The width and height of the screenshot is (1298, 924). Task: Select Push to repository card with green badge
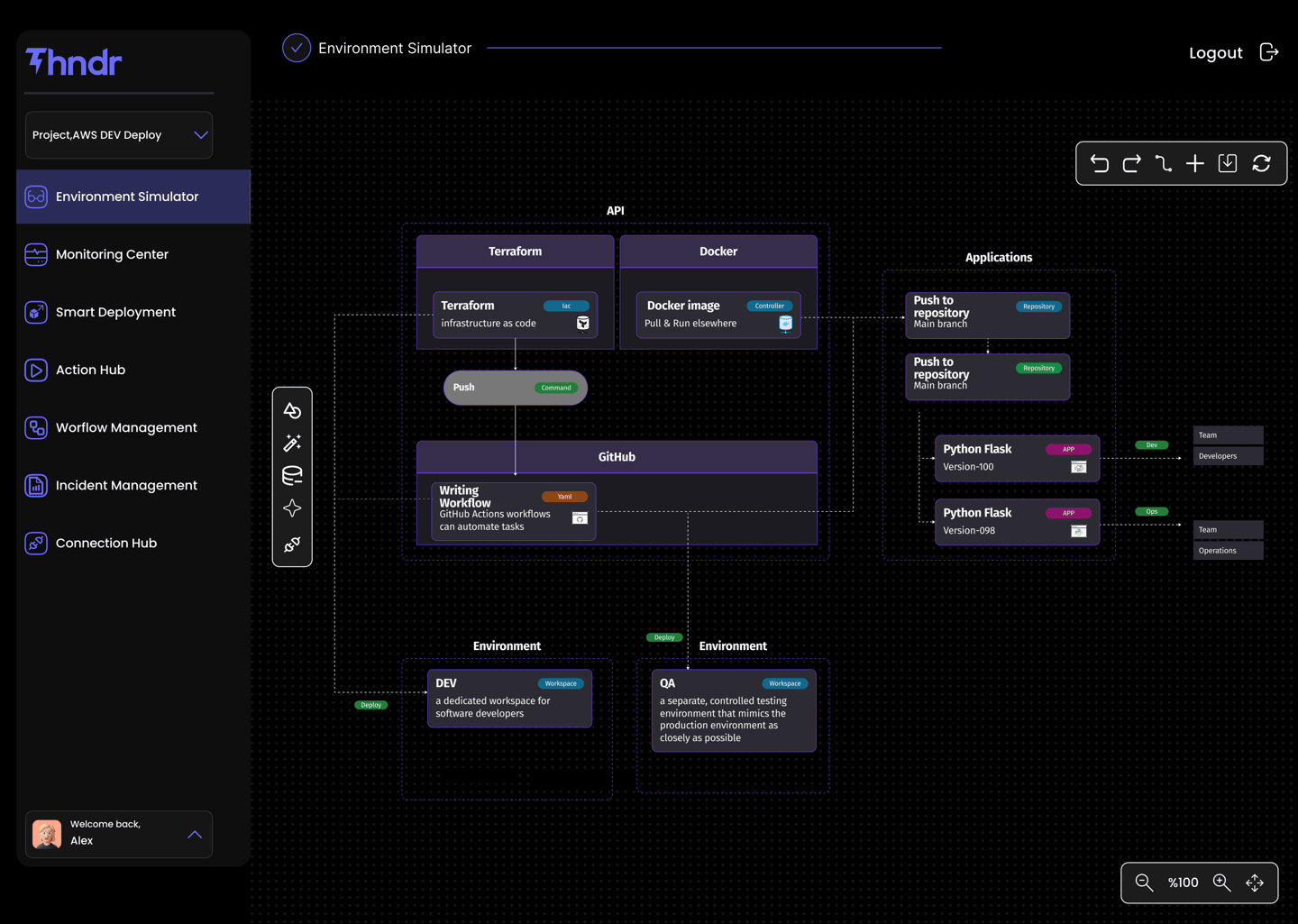(x=988, y=376)
